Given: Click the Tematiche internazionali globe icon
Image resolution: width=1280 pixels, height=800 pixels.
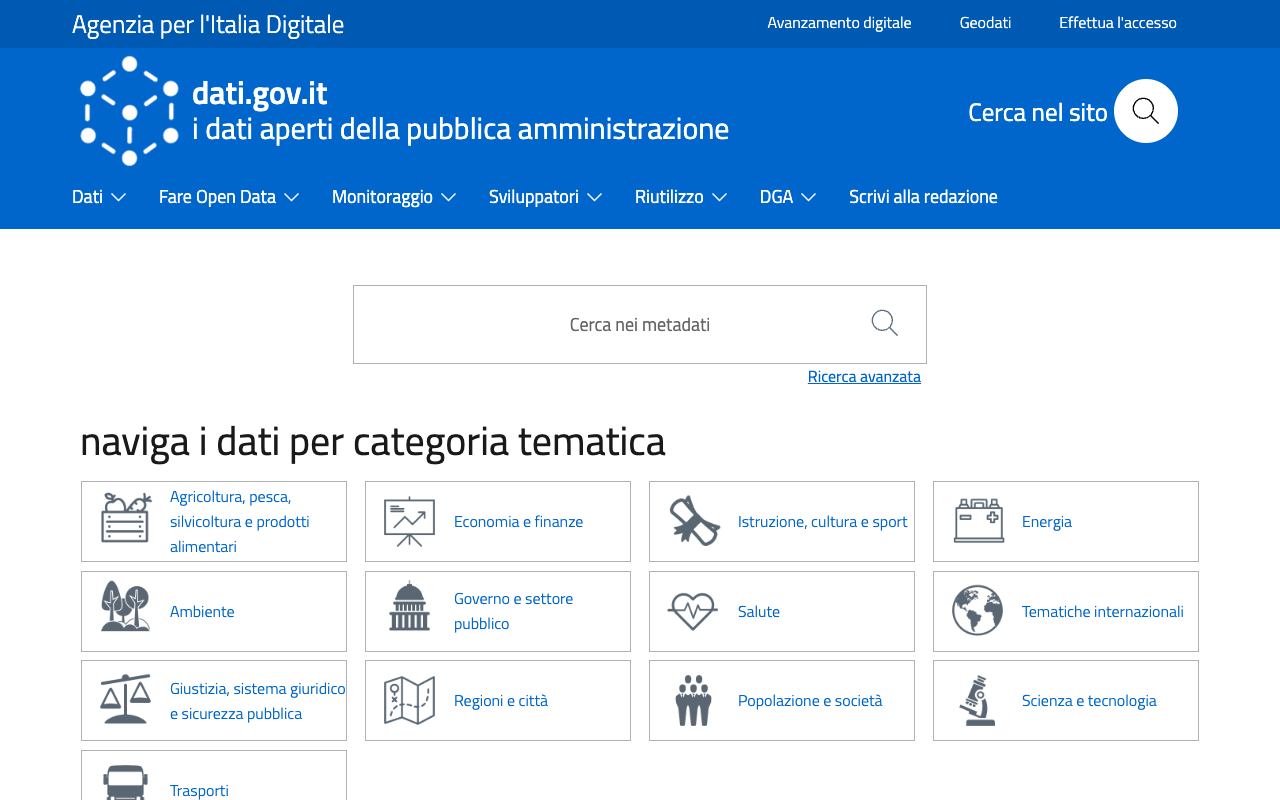Looking at the screenshot, I should coord(978,610).
